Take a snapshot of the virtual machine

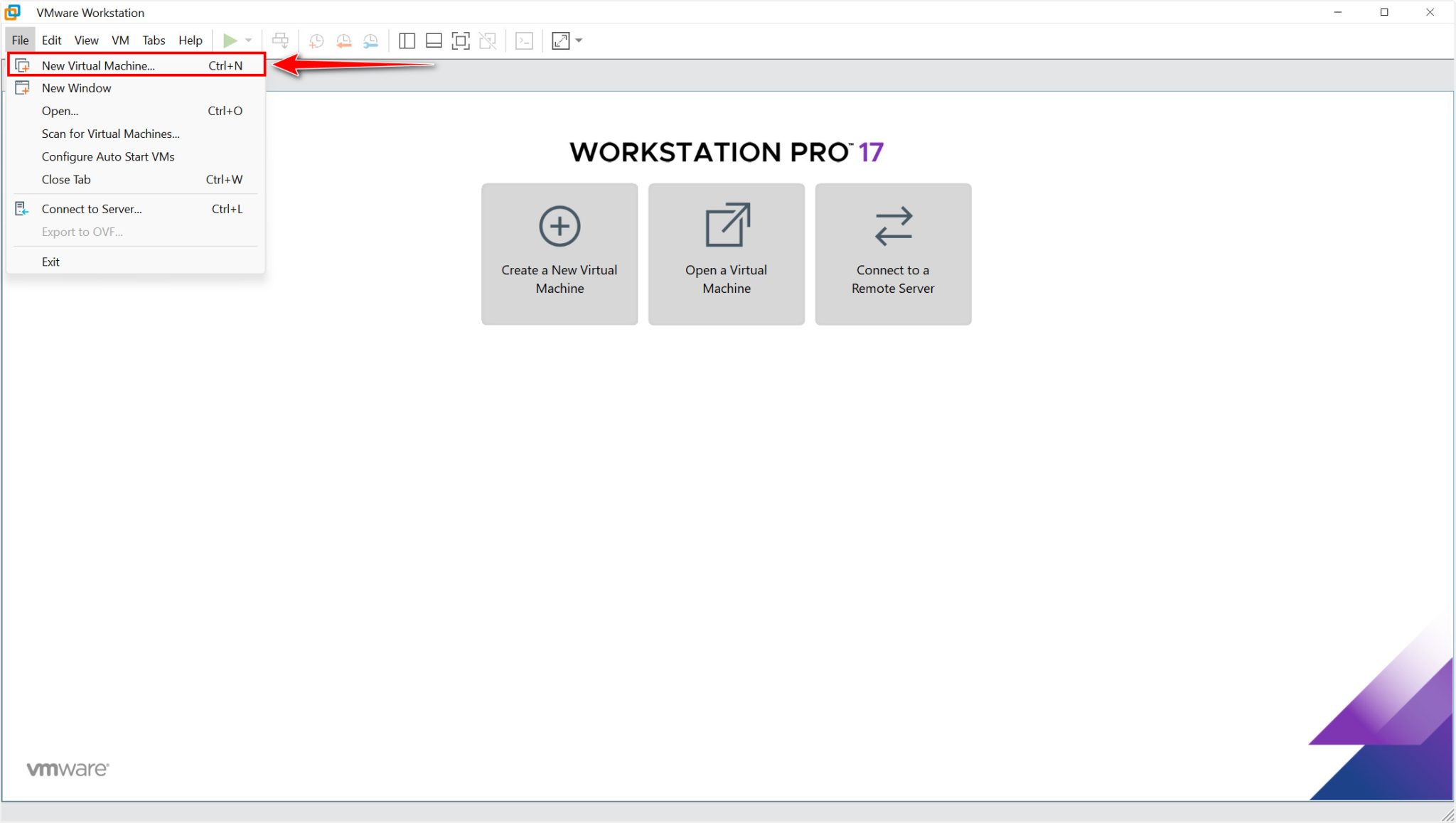[x=316, y=41]
